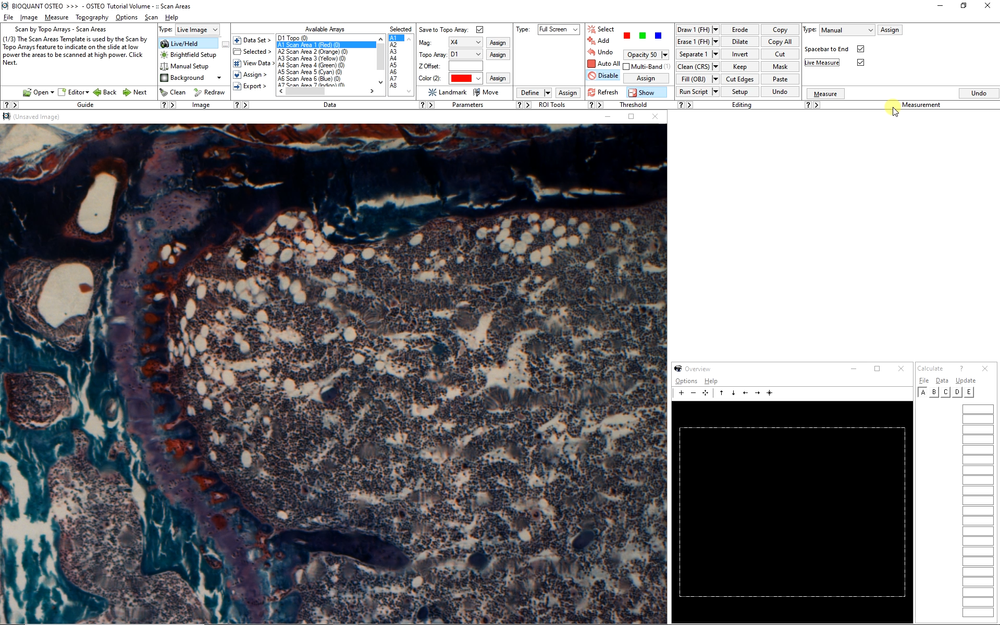The height and width of the screenshot is (625, 1000).
Task: Uncheck the Live Measure checkbox
Action: pos(861,62)
